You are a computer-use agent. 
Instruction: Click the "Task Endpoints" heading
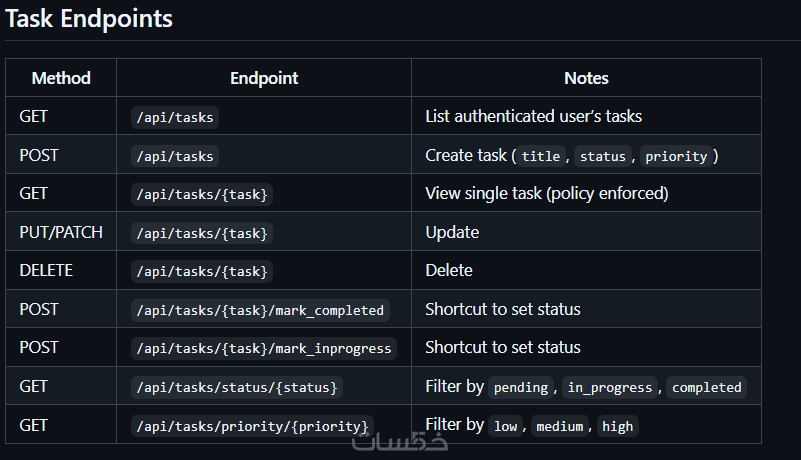coord(89,18)
